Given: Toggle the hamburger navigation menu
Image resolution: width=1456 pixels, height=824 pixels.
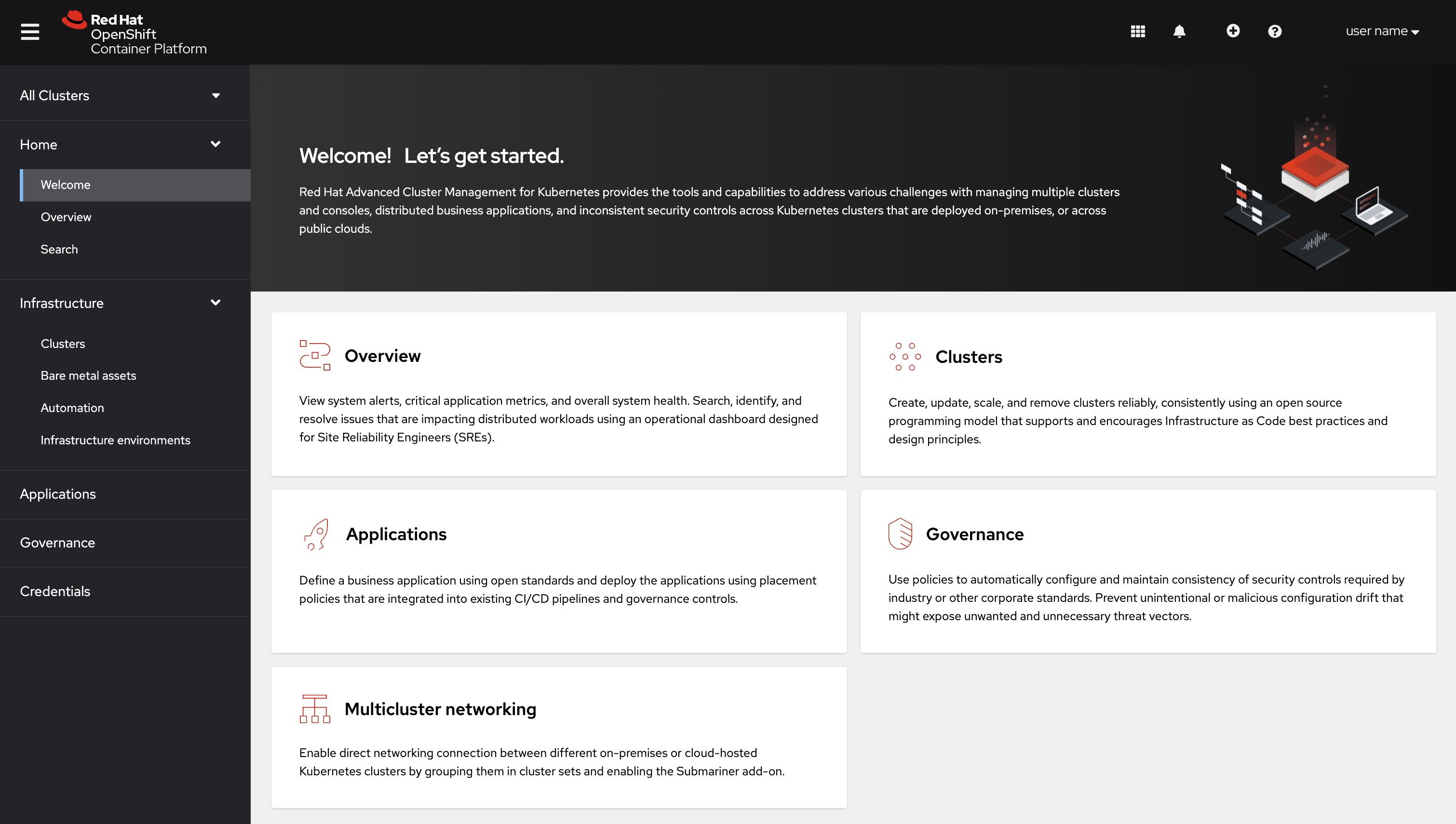Looking at the screenshot, I should [x=30, y=32].
